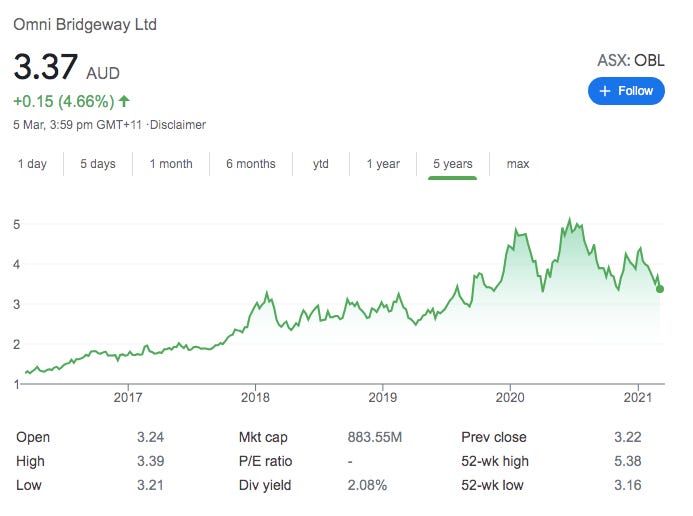Click the P/E ratio label
693x516 pixels.
click(x=265, y=461)
